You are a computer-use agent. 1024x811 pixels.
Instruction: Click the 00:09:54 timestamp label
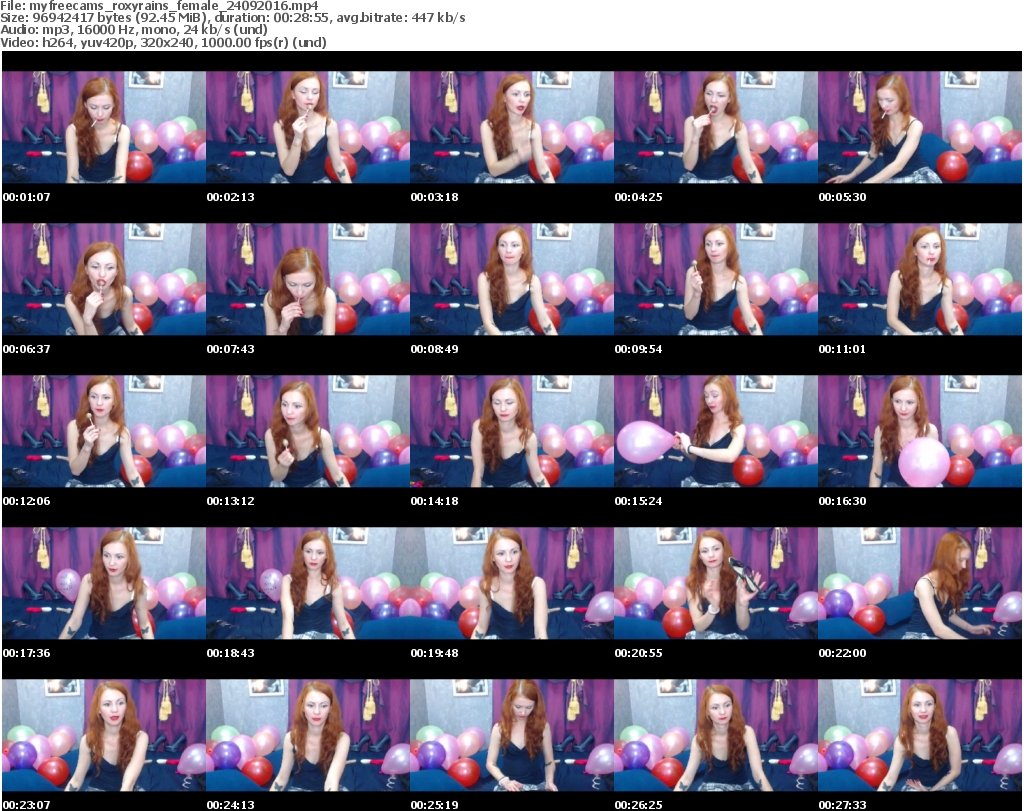click(x=638, y=349)
